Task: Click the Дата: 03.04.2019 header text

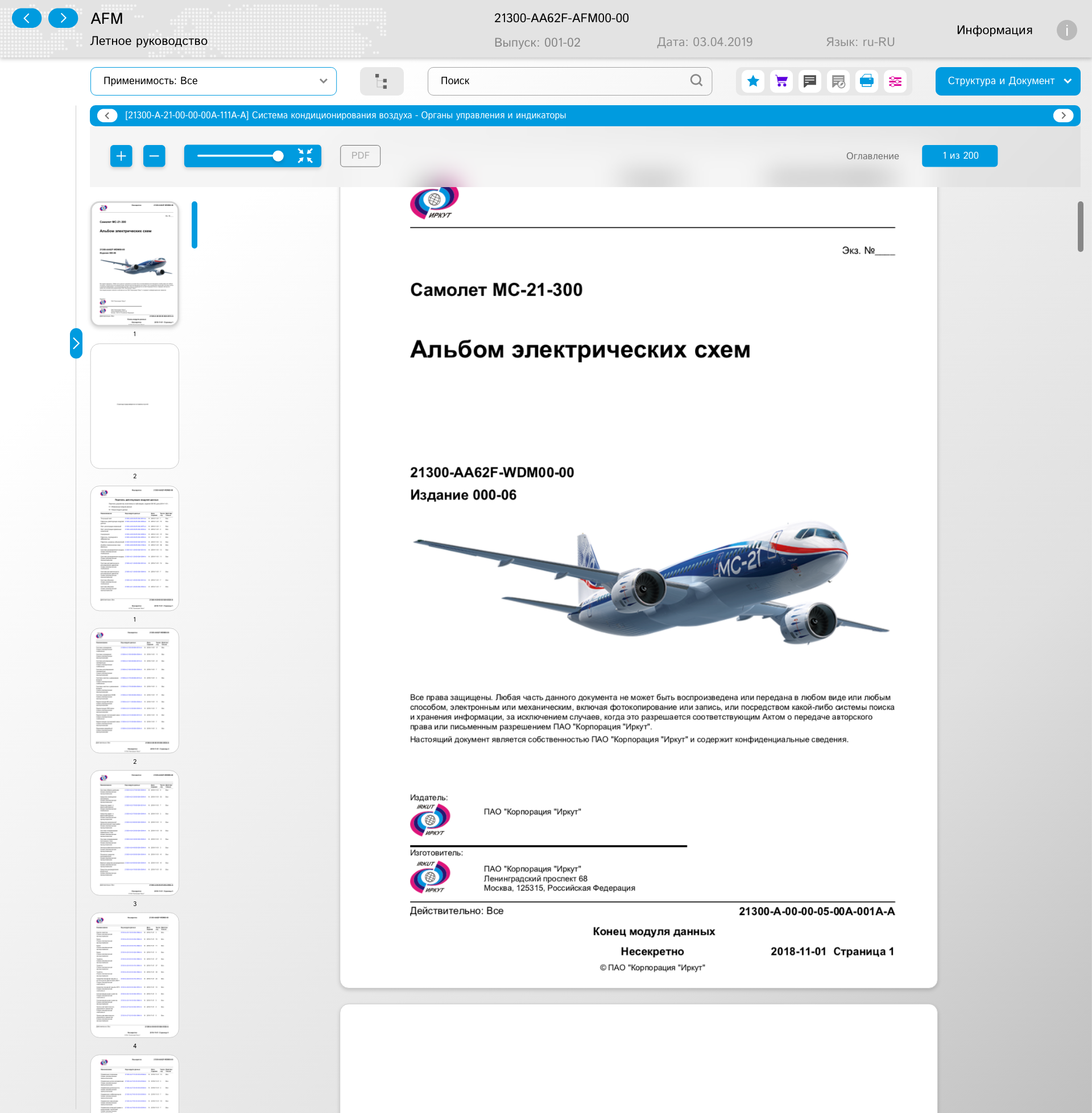Action: click(704, 42)
